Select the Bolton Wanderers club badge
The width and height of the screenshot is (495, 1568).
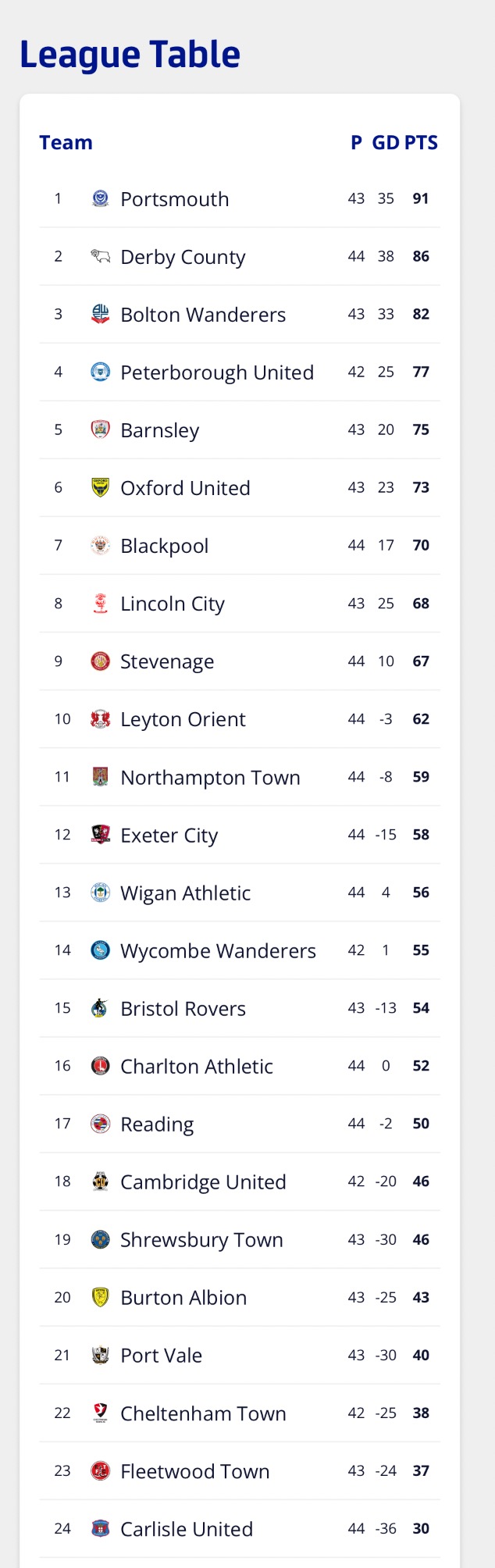[100, 314]
